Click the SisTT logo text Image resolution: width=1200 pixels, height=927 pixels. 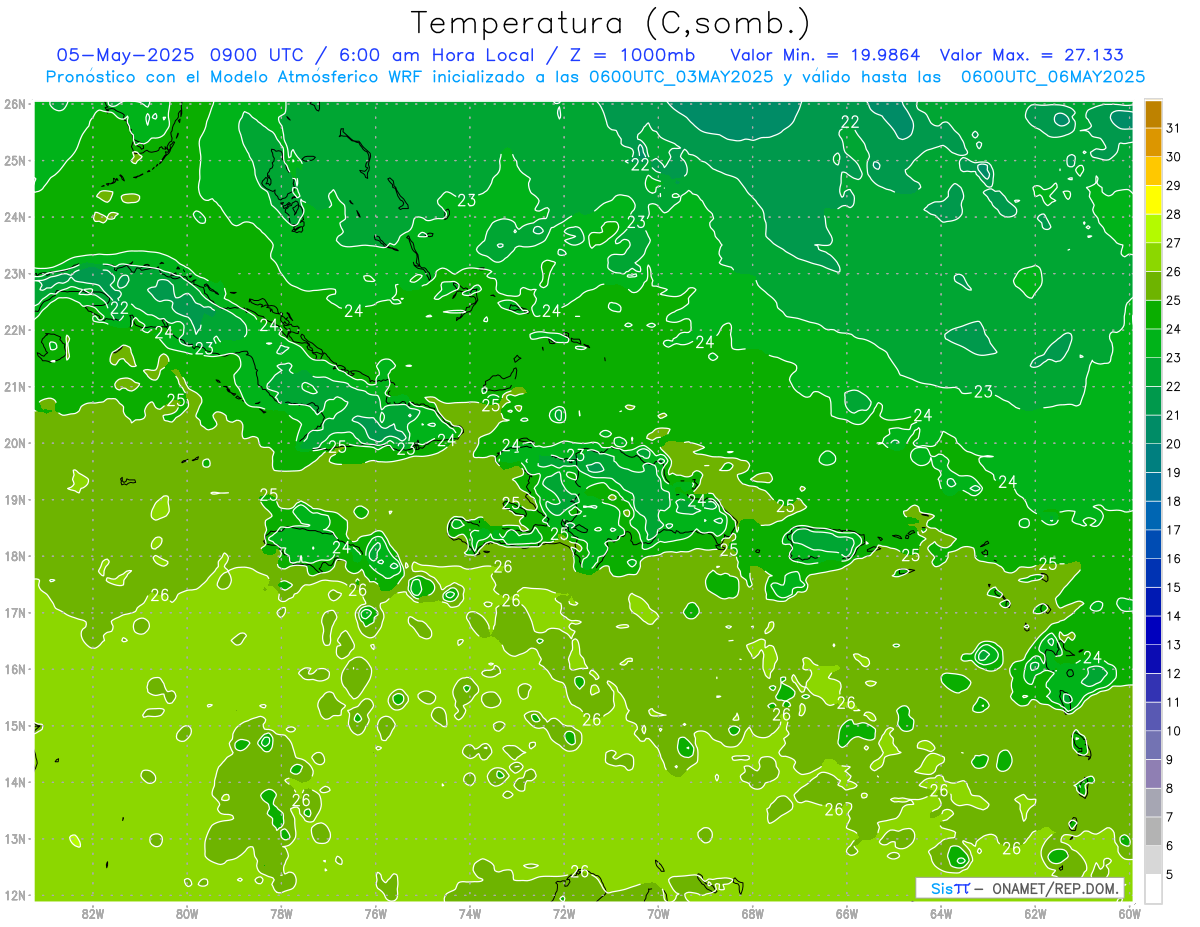(x=950, y=888)
